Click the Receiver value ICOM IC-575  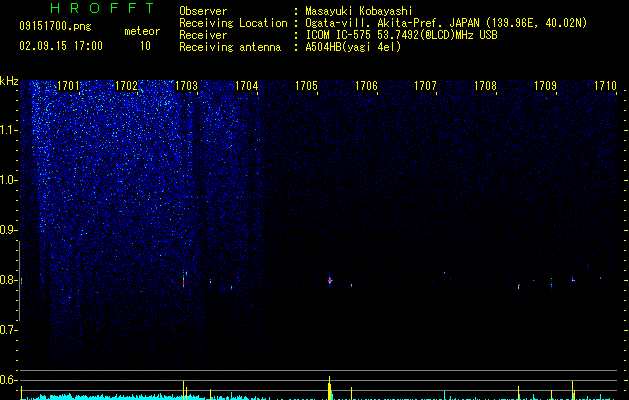340,35
